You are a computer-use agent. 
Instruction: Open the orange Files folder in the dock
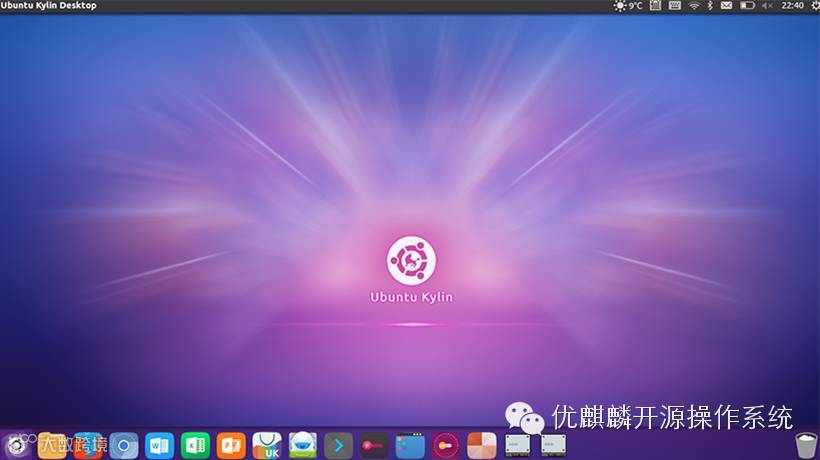click(x=52, y=446)
